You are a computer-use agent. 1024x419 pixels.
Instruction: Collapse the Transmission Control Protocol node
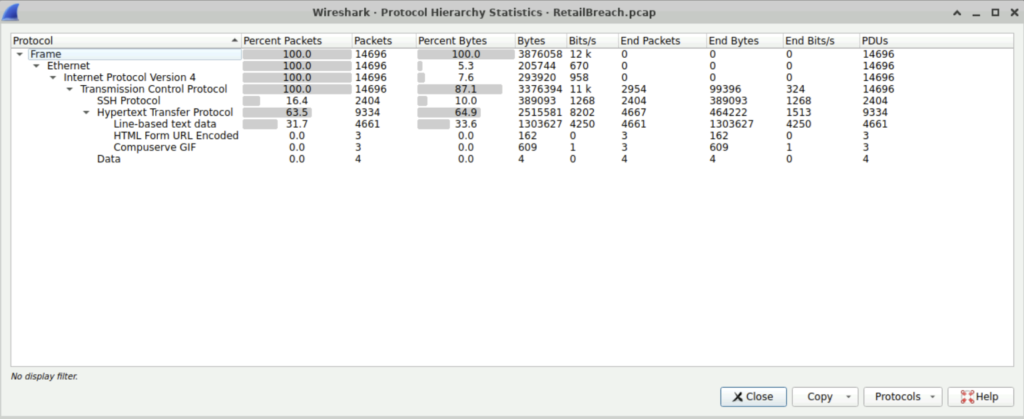point(70,89)
